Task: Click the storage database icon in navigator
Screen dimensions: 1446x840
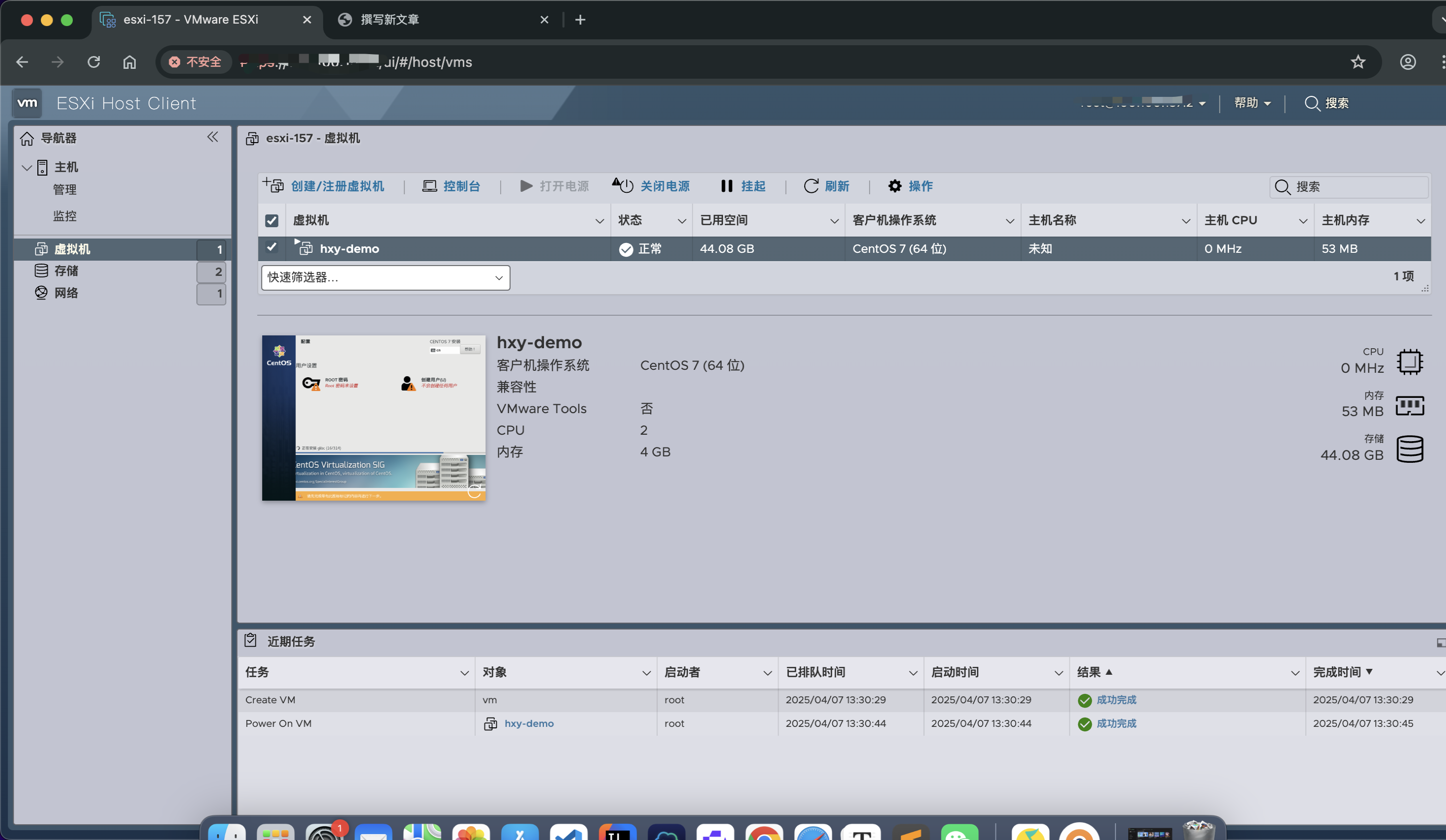Action: [x=41, y=270]
